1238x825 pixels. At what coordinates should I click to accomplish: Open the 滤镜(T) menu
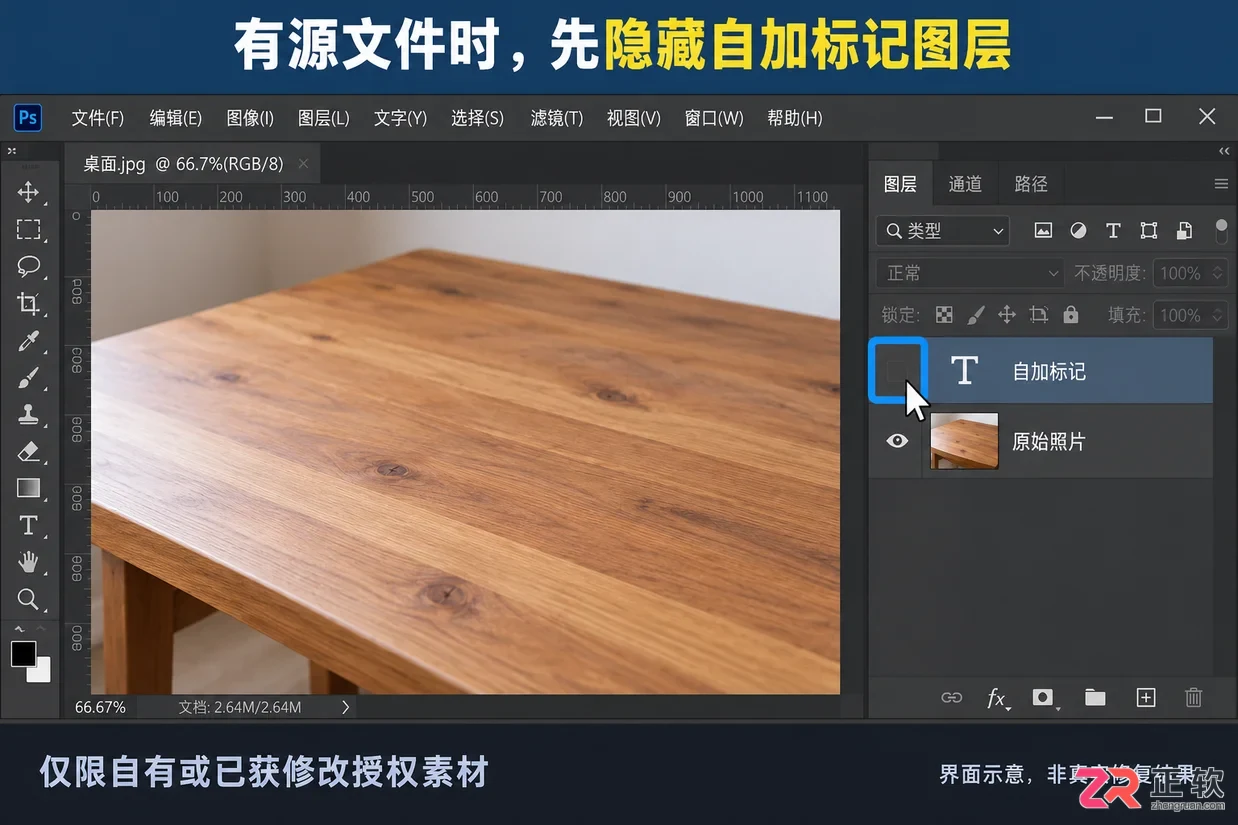click(x=557, y=118)
